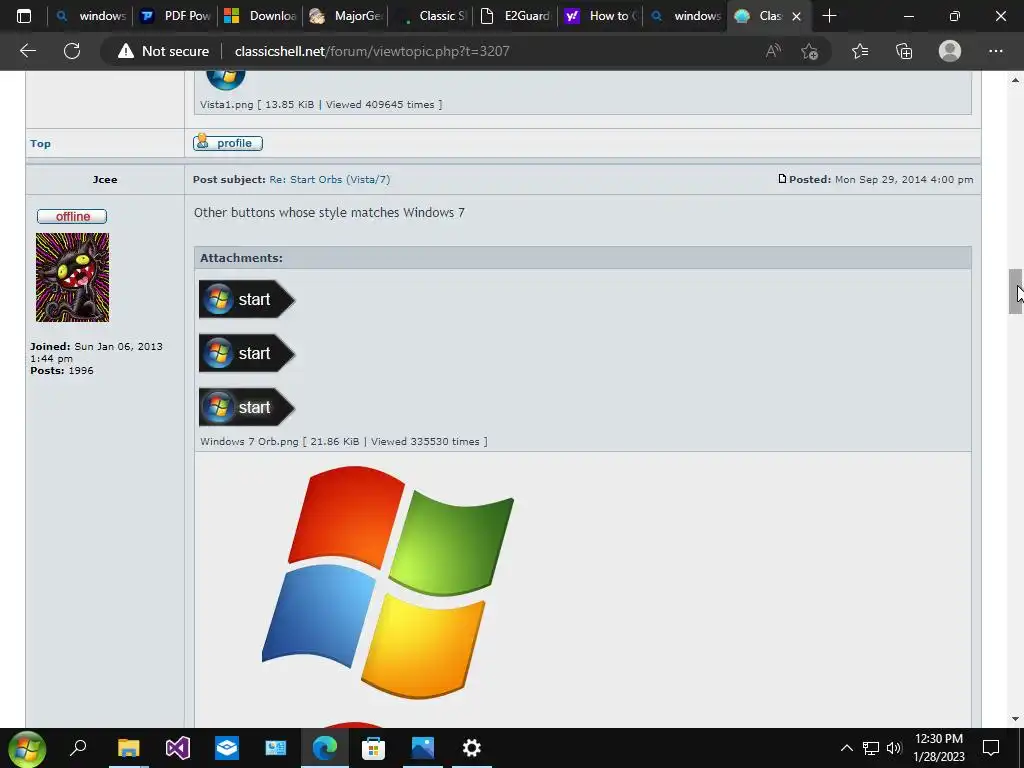Switch to Microsoft Edge on the taskbar

click(325, 748)
